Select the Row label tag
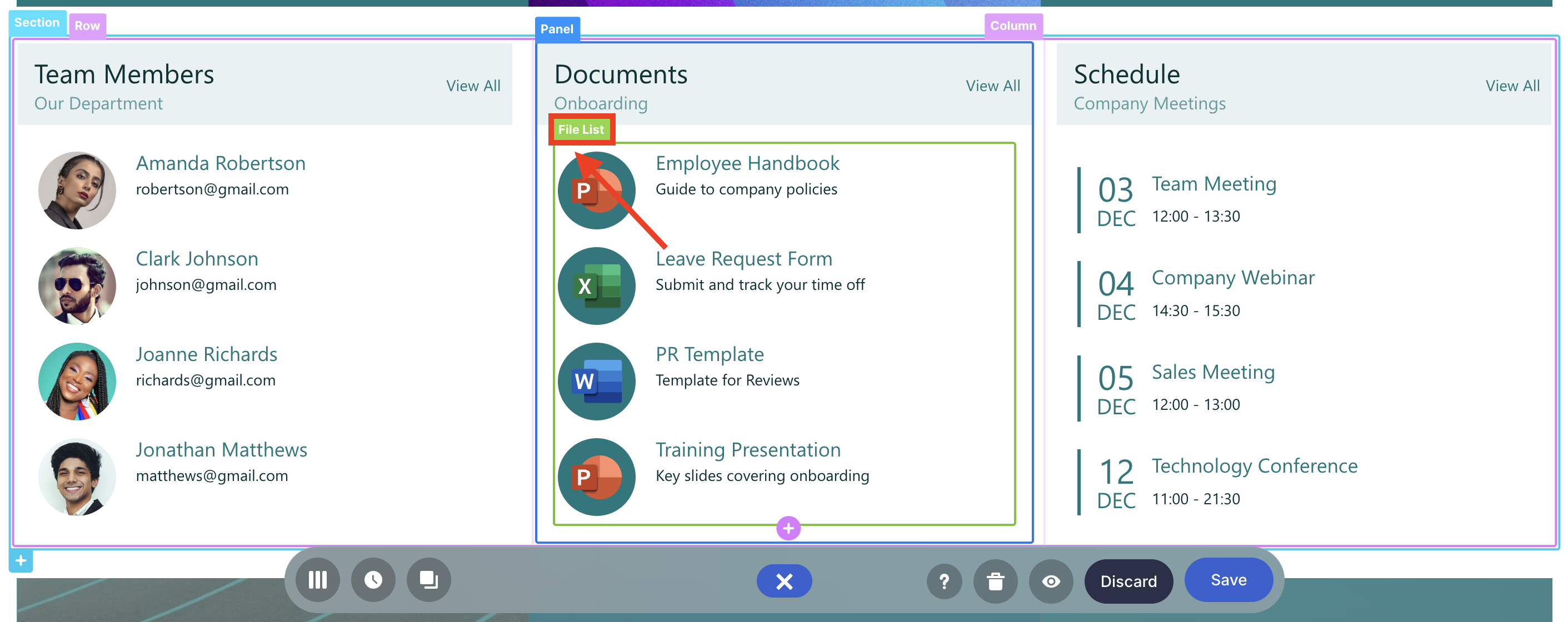 (x=87, y=26)
